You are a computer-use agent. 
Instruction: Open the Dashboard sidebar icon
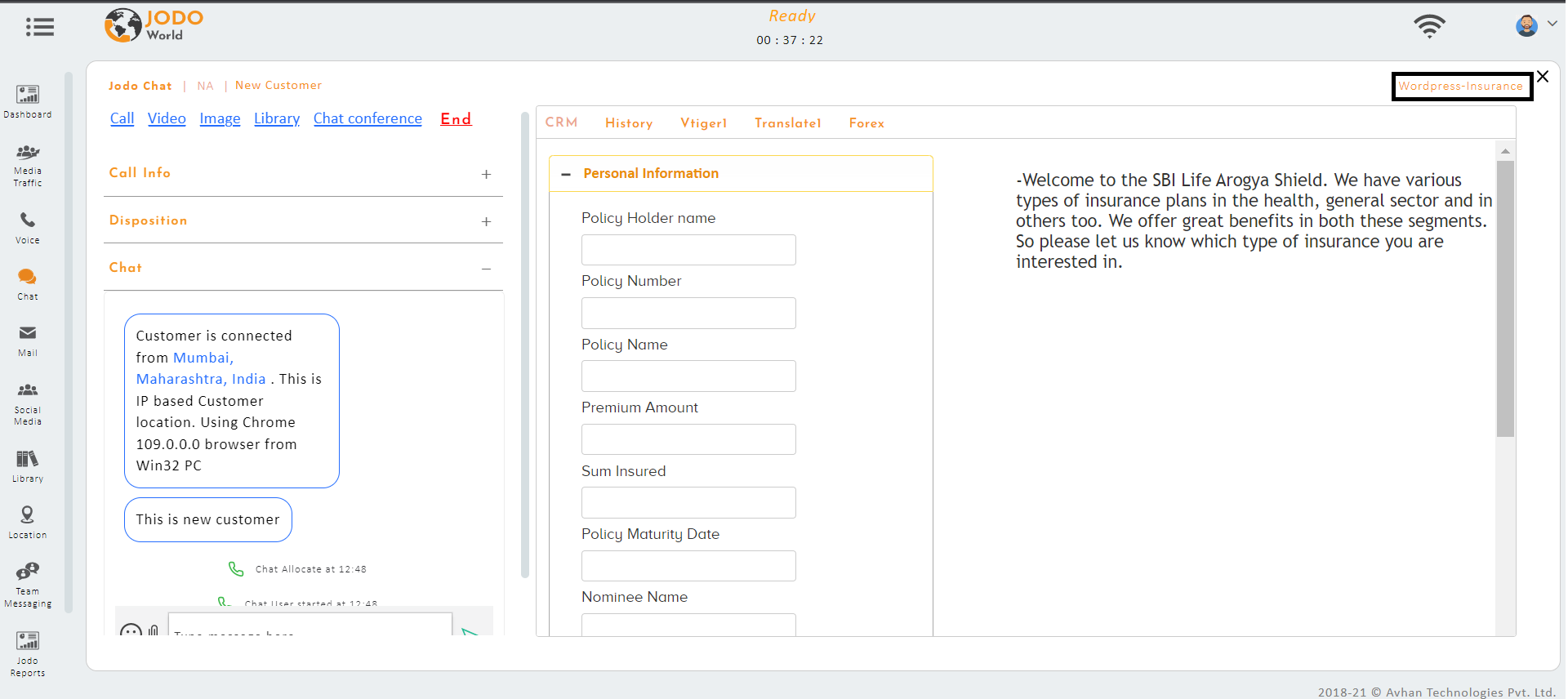click(x=28, y=102)
